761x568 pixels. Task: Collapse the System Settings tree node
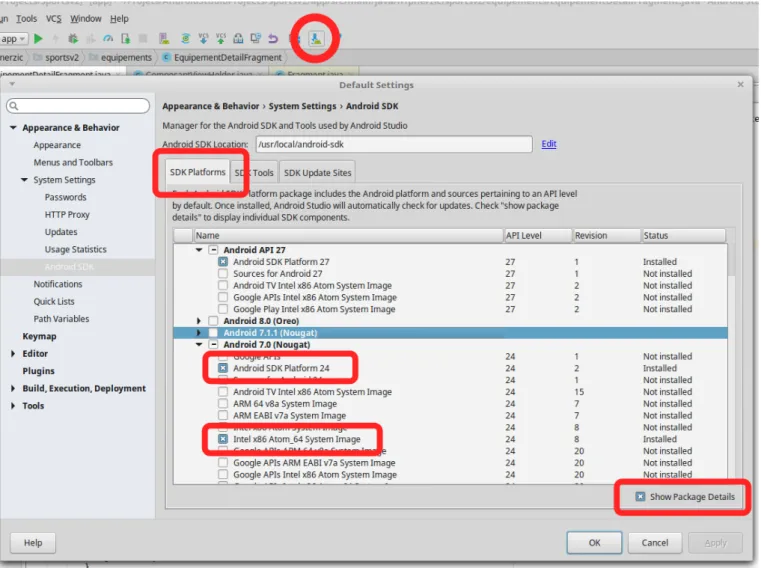[24, 180]
